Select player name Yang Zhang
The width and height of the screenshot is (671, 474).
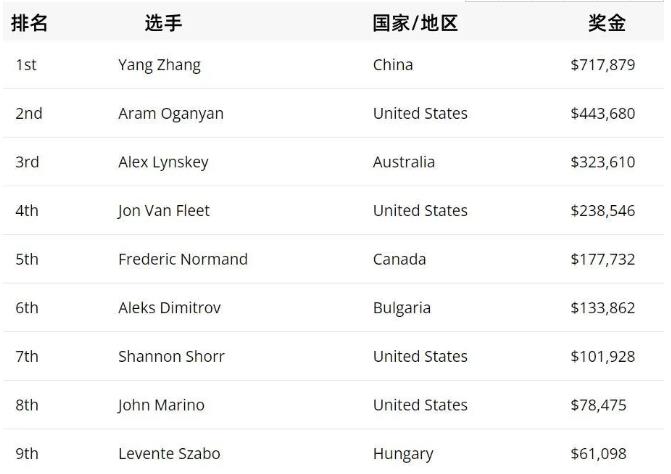(x=159, y=65)
